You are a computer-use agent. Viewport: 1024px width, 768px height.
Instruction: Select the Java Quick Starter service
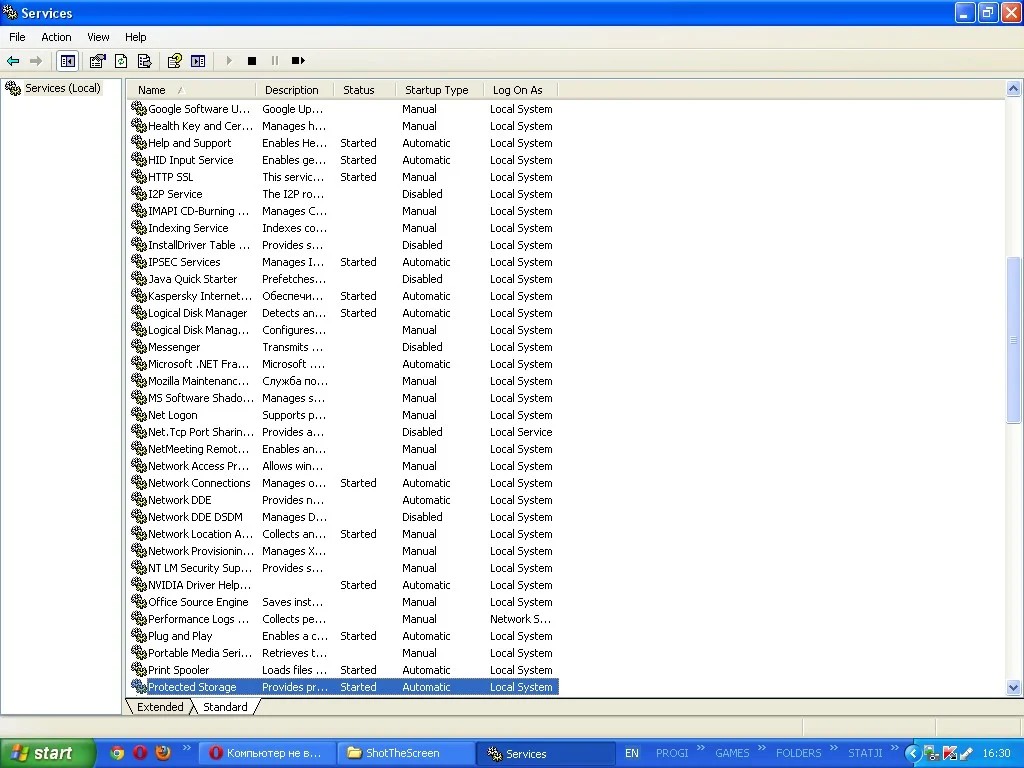(344, 279)
